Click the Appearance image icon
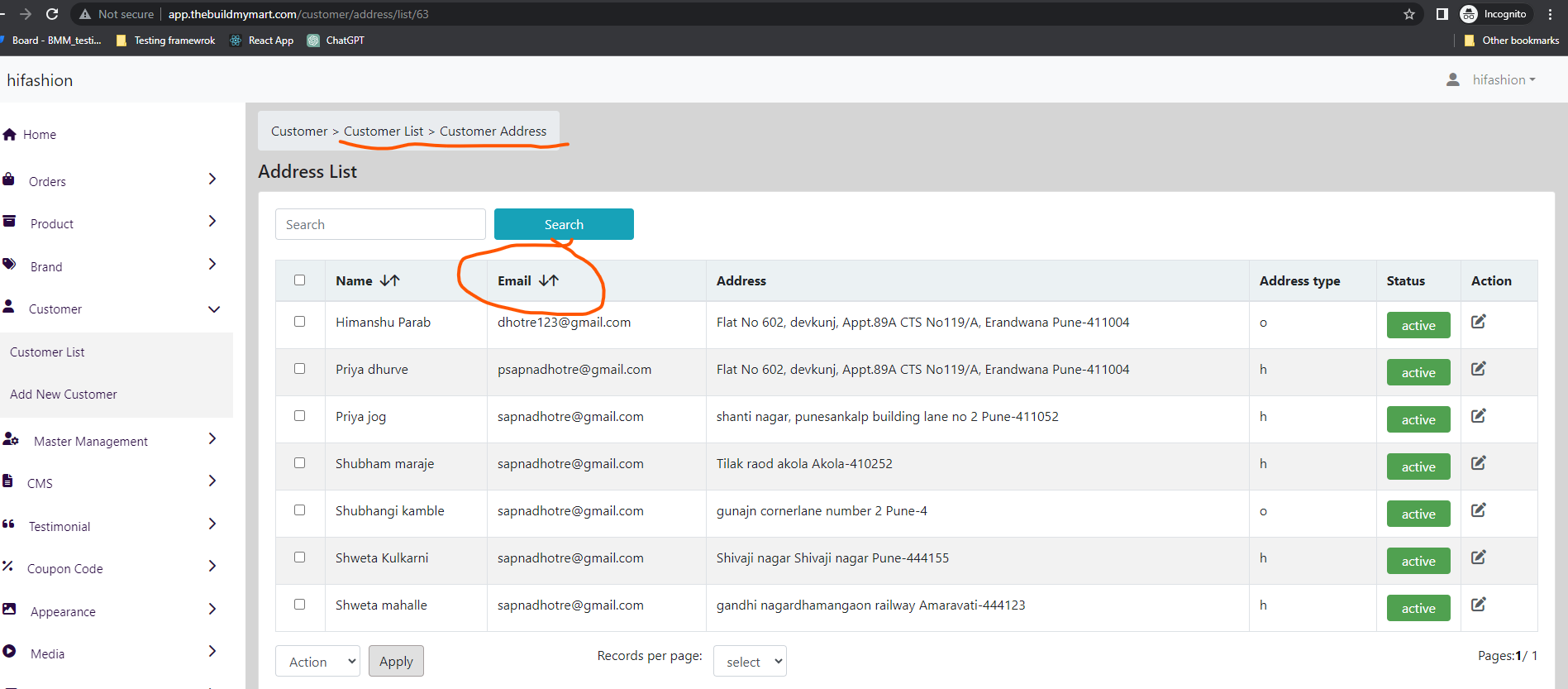 tap(9, 609)
